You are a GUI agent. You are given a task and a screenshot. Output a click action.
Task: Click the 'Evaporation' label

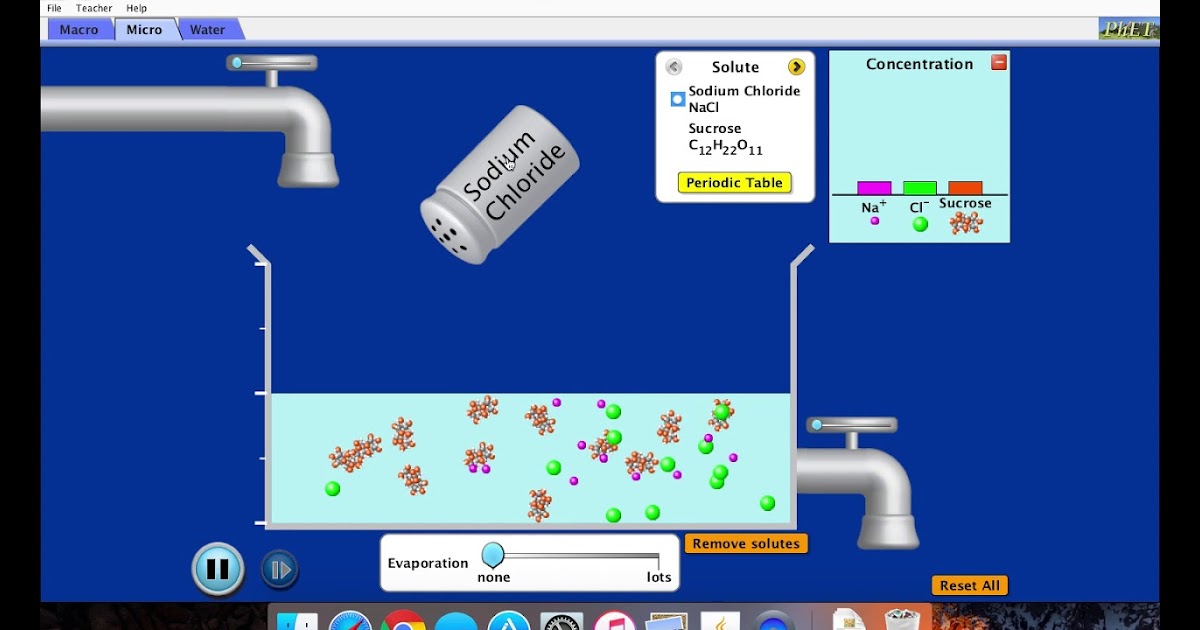coord(428,563)
